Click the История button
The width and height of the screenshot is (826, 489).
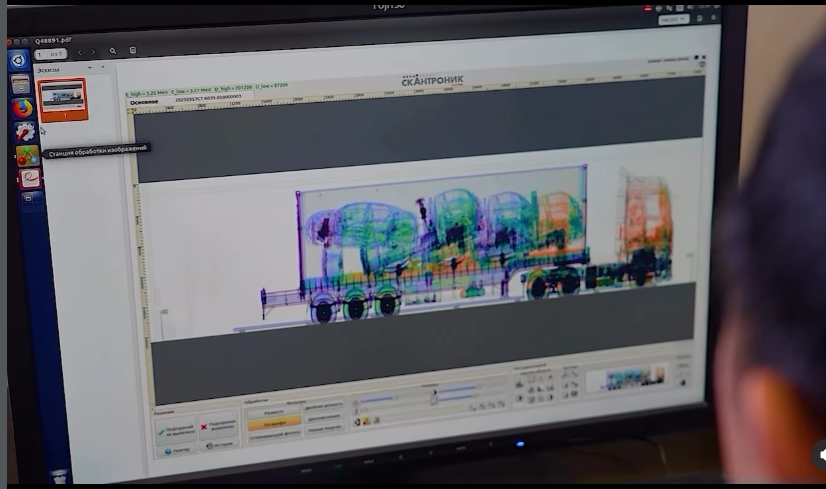coord(220,445)
